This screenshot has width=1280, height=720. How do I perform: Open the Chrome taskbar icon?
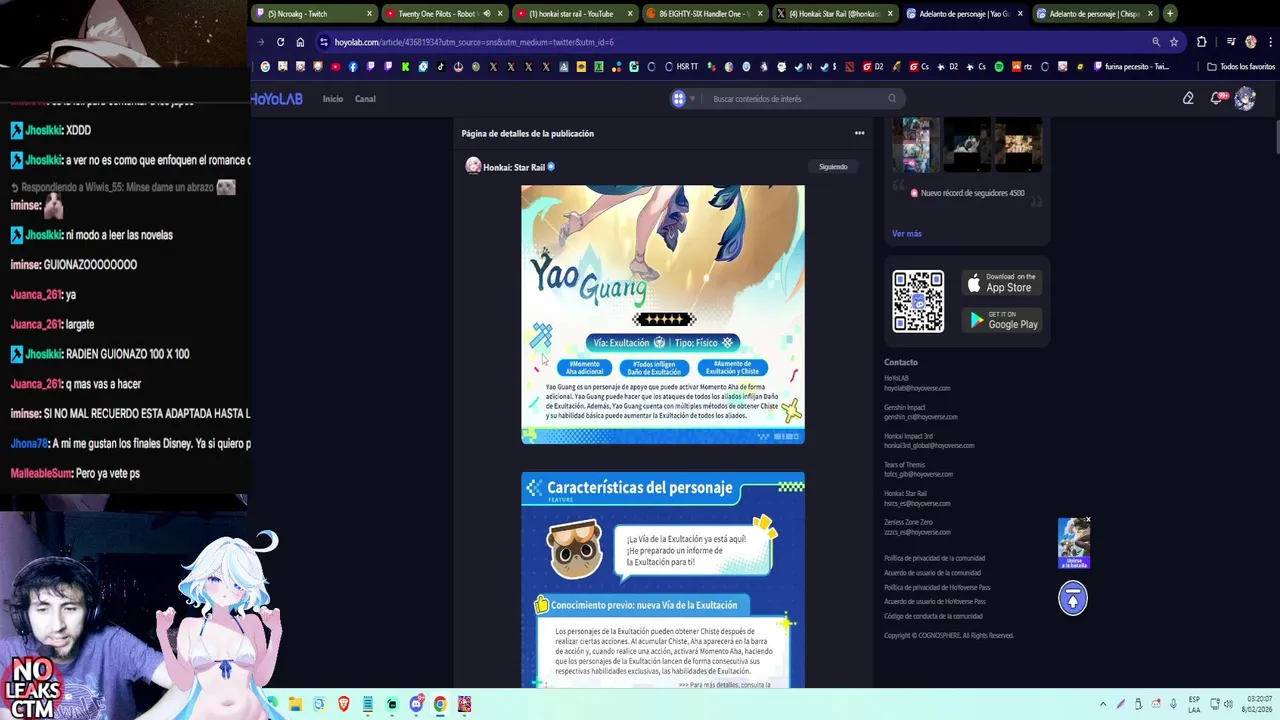(x=440, y=704)
